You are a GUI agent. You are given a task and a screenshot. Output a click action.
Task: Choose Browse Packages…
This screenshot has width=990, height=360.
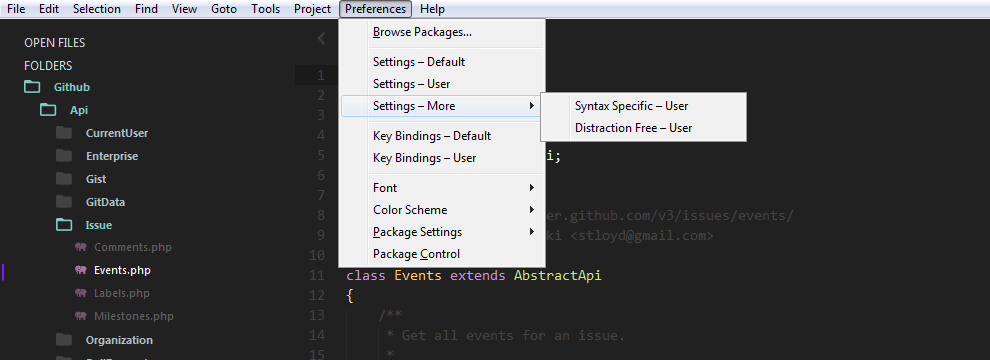(x=442, y=32)
